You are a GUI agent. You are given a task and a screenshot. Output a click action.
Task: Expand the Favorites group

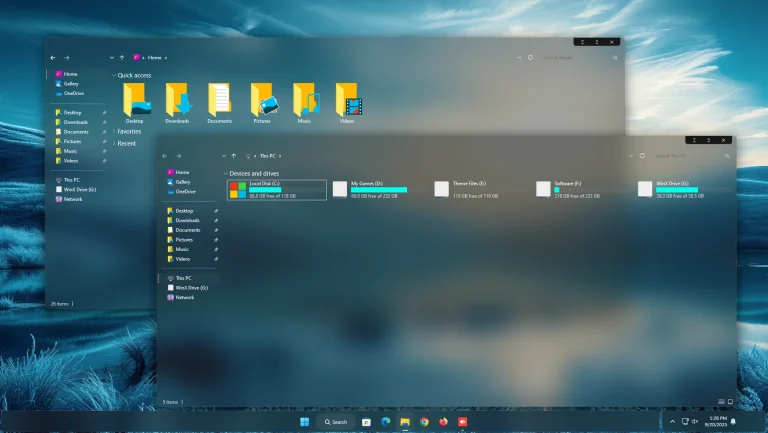(114, 132)
